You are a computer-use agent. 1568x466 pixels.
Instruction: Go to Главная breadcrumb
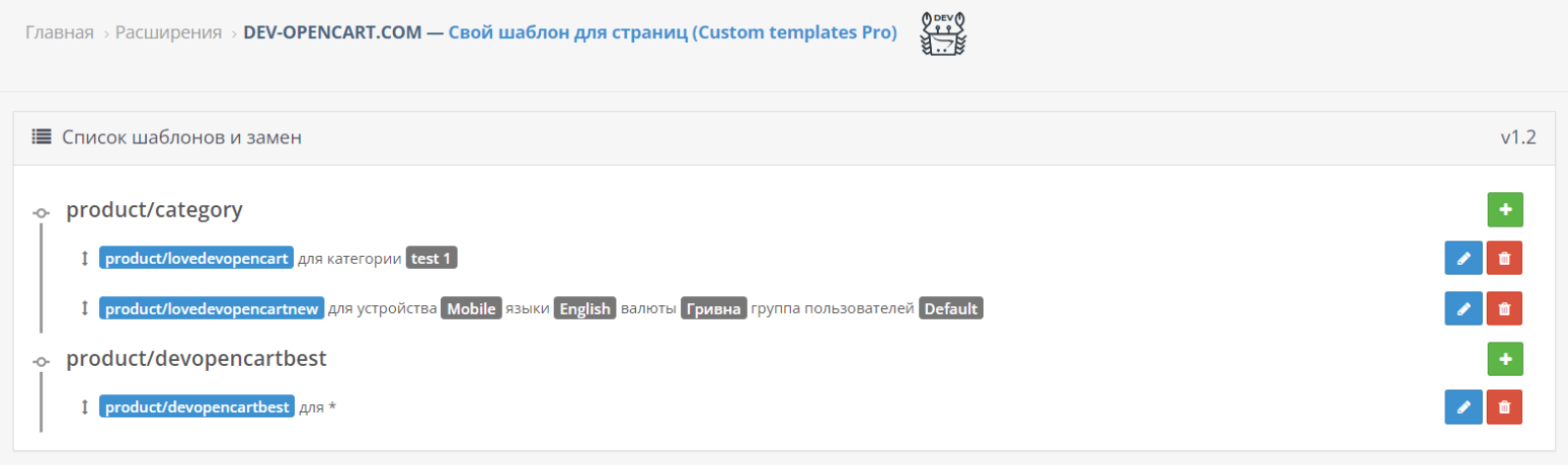pyautogui.click(x=60, y=32)
